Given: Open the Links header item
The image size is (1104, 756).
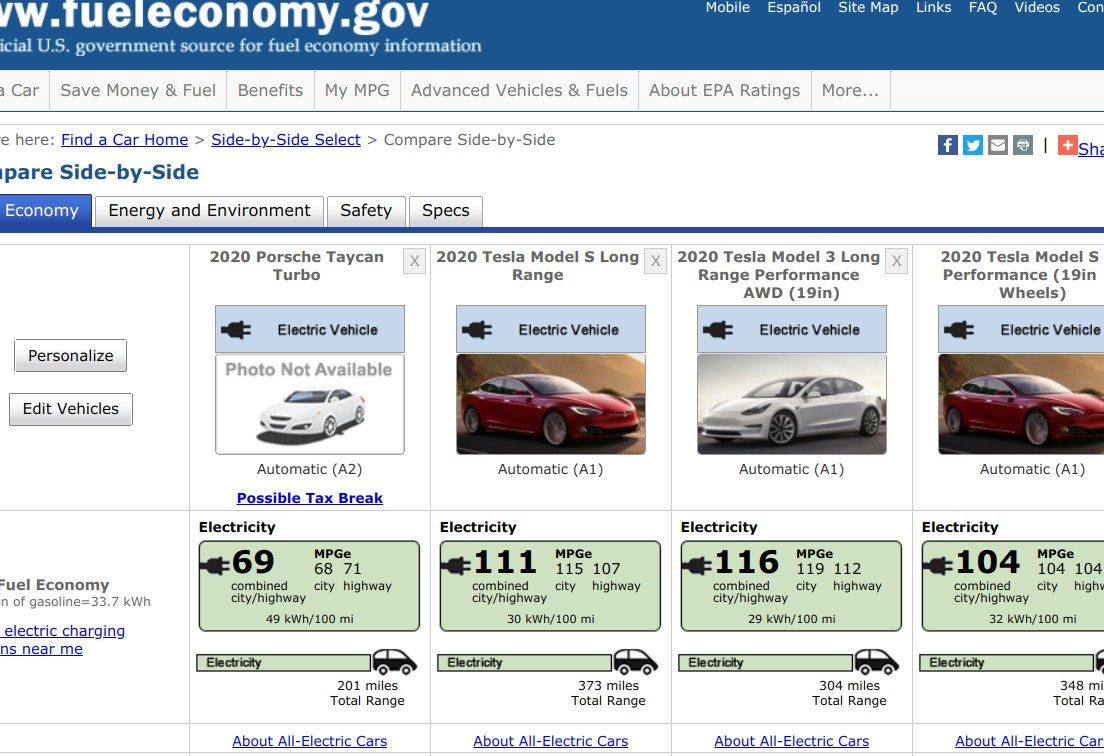Looking at the screenshot, I should tap(934, 8).
